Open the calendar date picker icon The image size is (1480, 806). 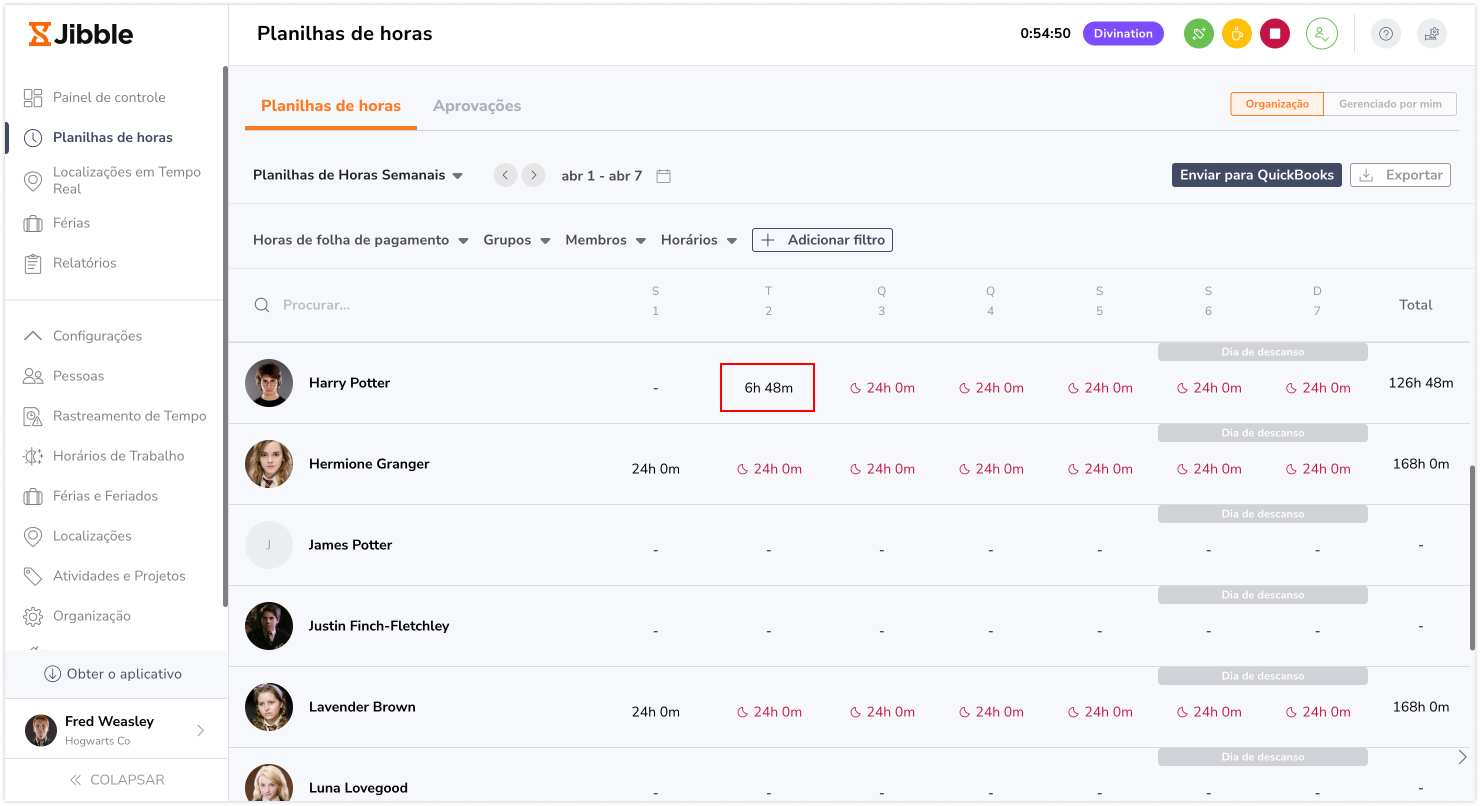pyautogui.click(x=663, y=176)
